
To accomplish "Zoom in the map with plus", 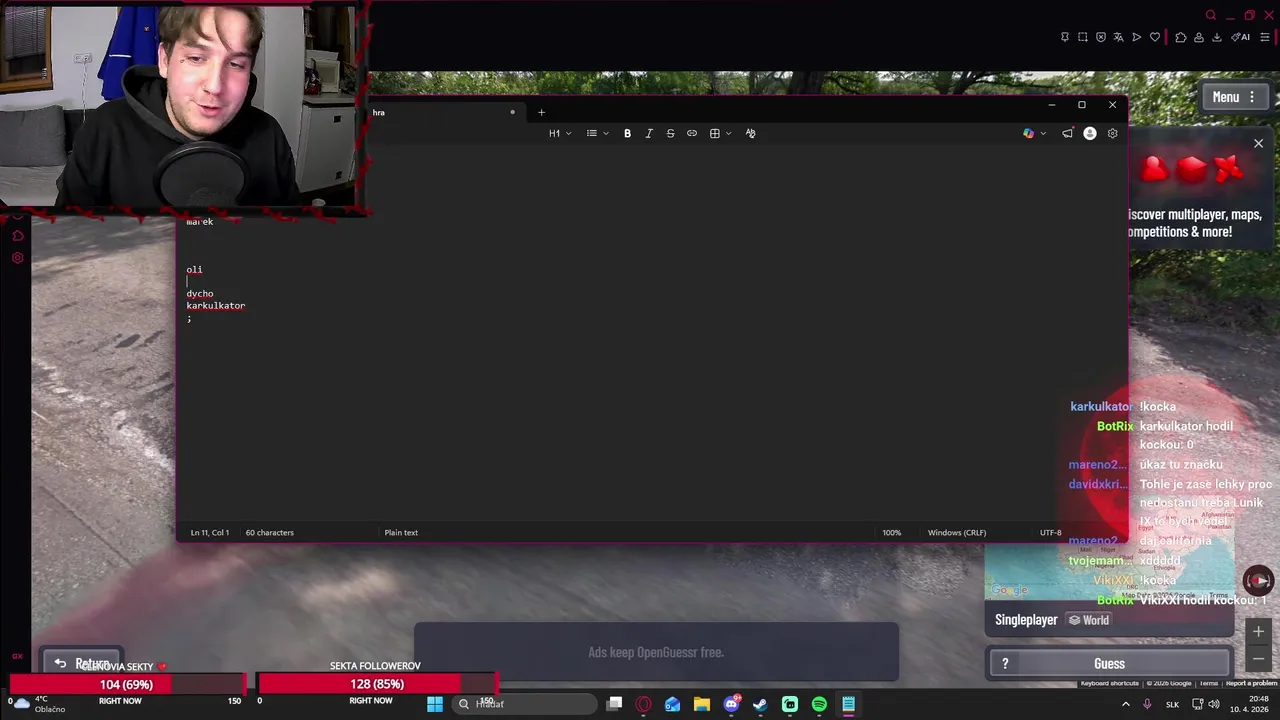I will coord(1259,631).
